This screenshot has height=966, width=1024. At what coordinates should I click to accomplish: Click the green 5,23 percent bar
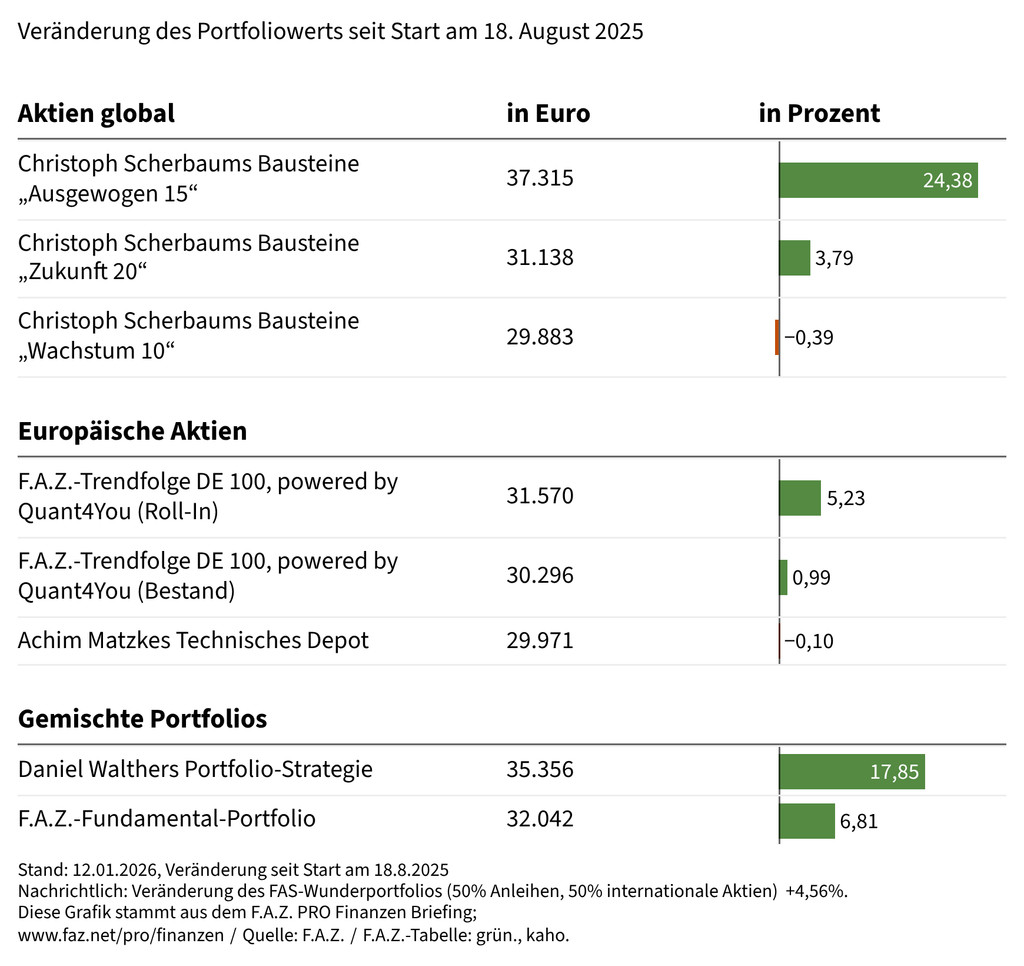click(x=799, y=498)
